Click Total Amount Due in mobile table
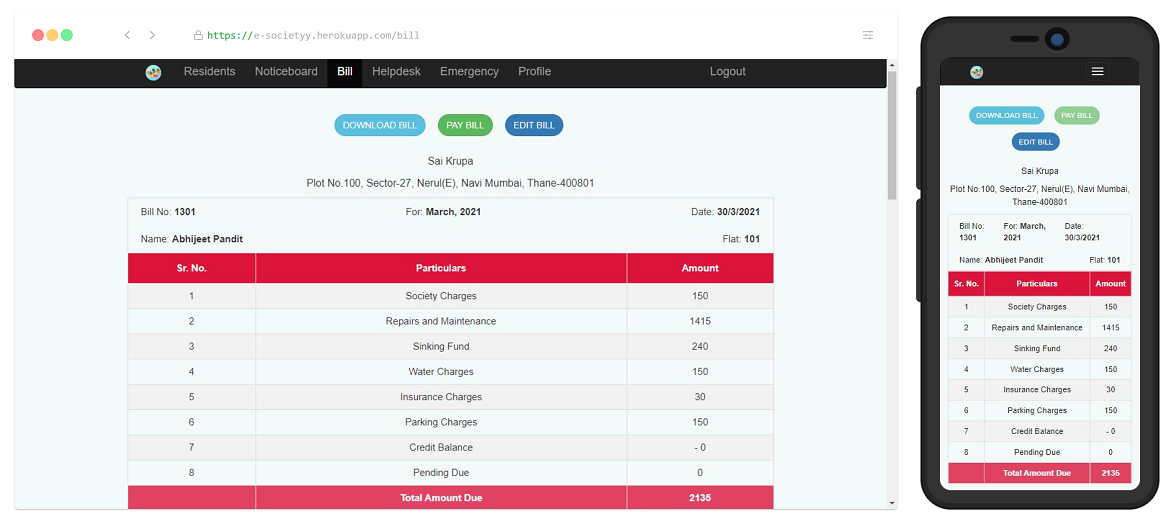 click(1037, 473)
